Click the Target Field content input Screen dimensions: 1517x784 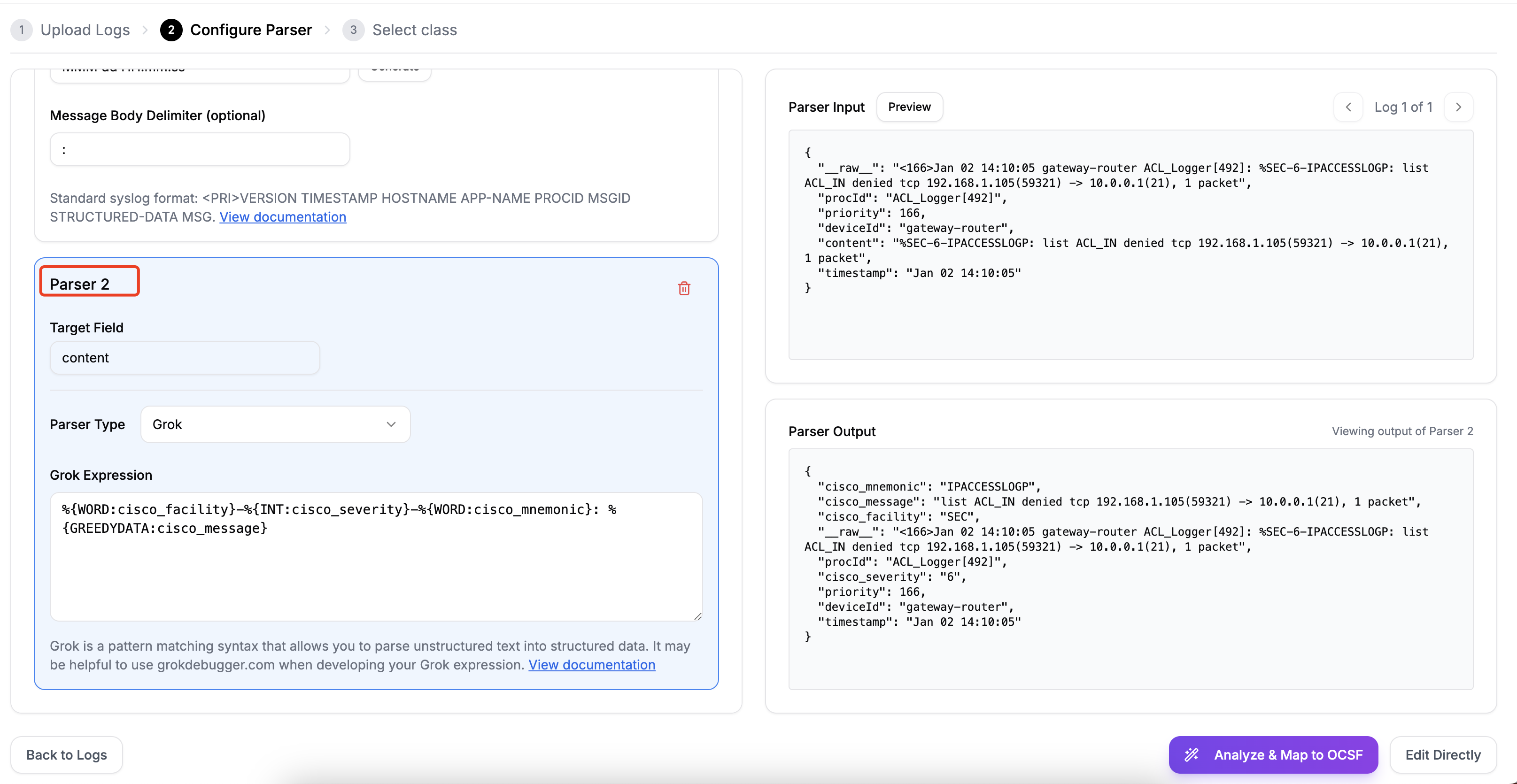tap(184, 358)
